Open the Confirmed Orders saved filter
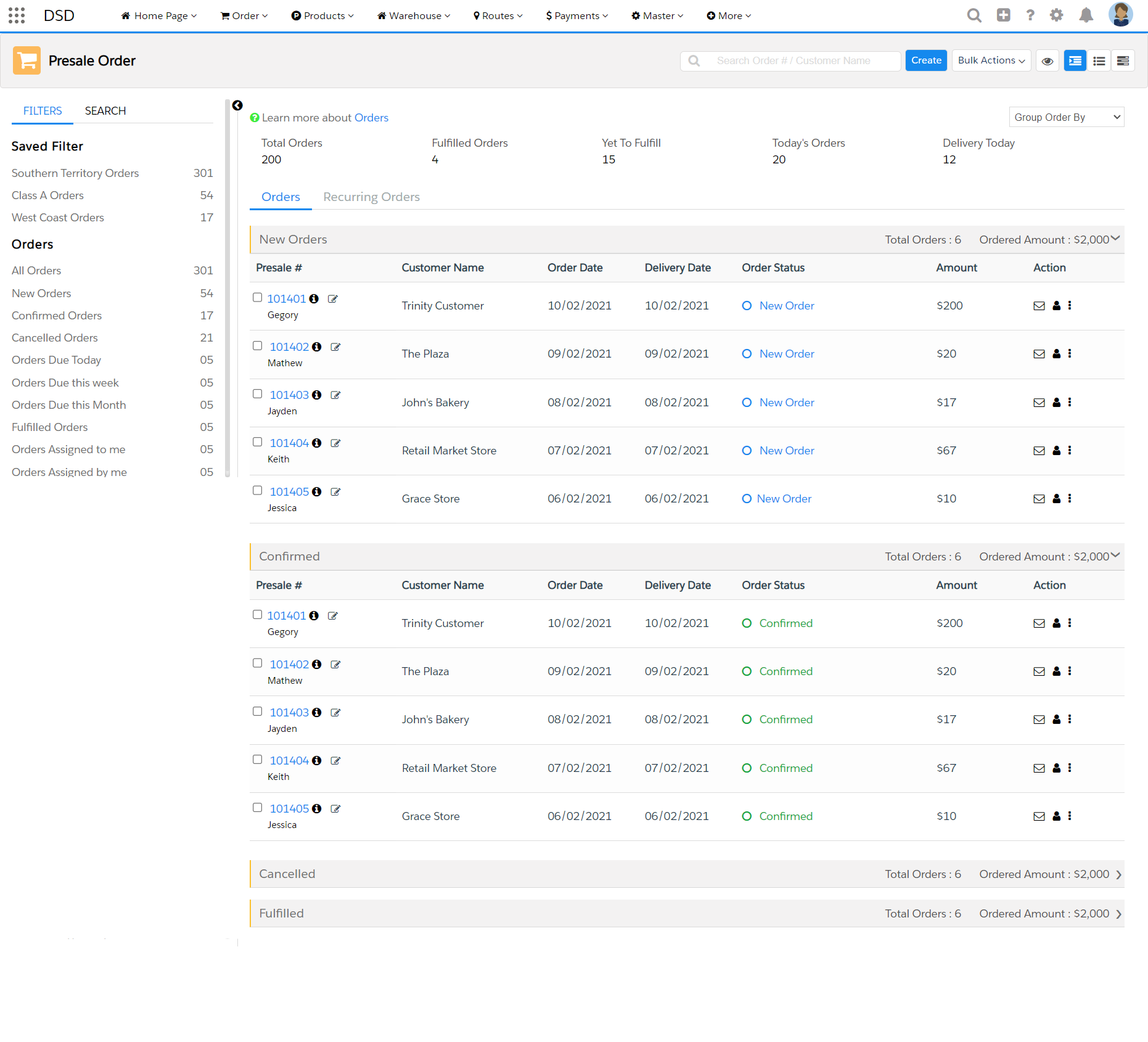Image resolution: width=1148 pixels, height=1042 pixels. [x=56, y=315]
